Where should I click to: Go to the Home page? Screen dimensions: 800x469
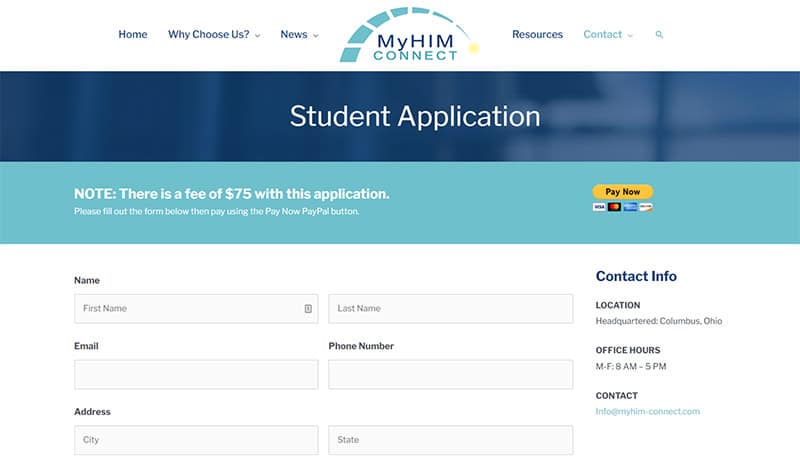coord(133,35)
